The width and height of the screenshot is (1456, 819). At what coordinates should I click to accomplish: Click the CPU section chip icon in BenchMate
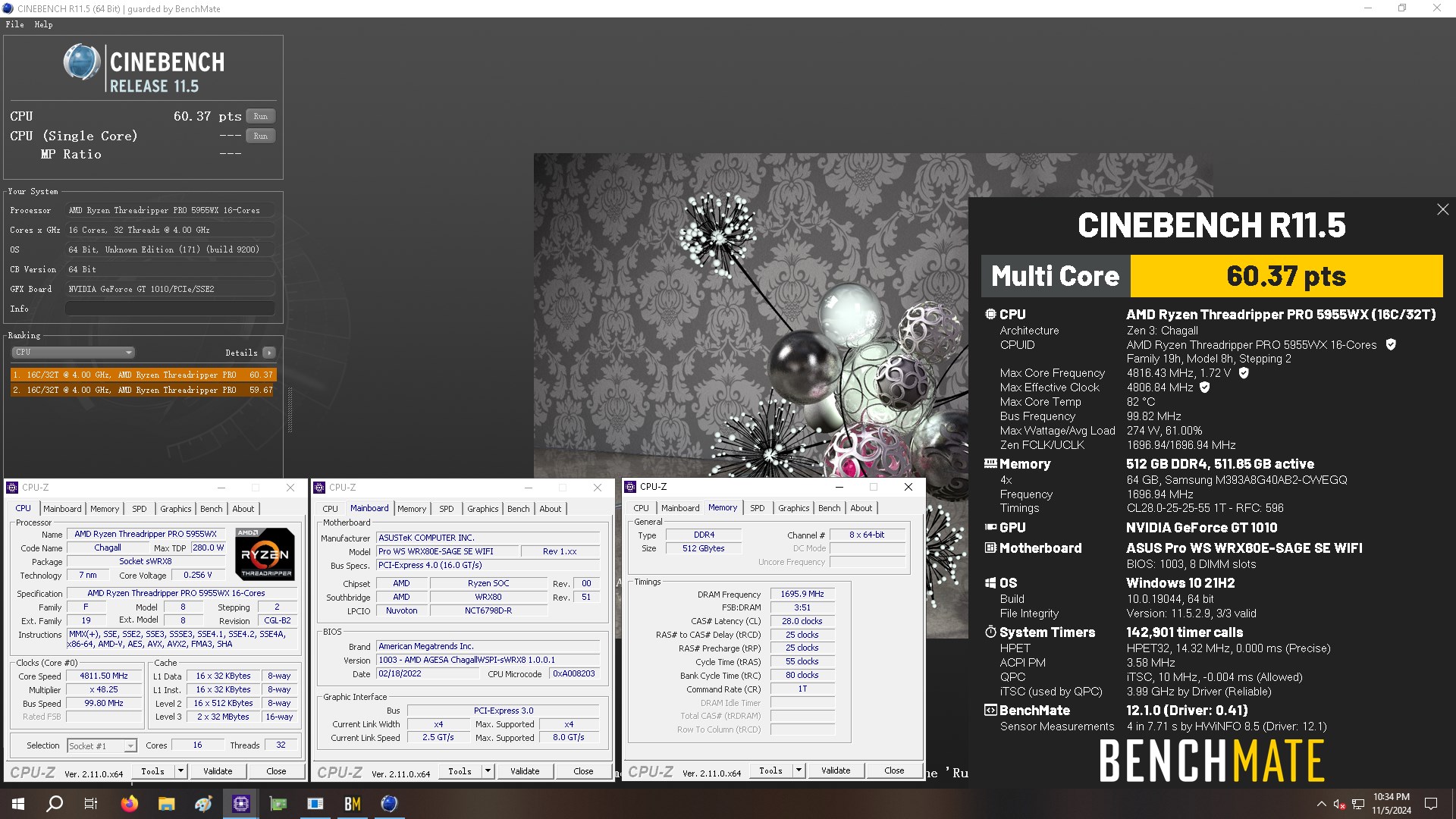coord(990,314)
